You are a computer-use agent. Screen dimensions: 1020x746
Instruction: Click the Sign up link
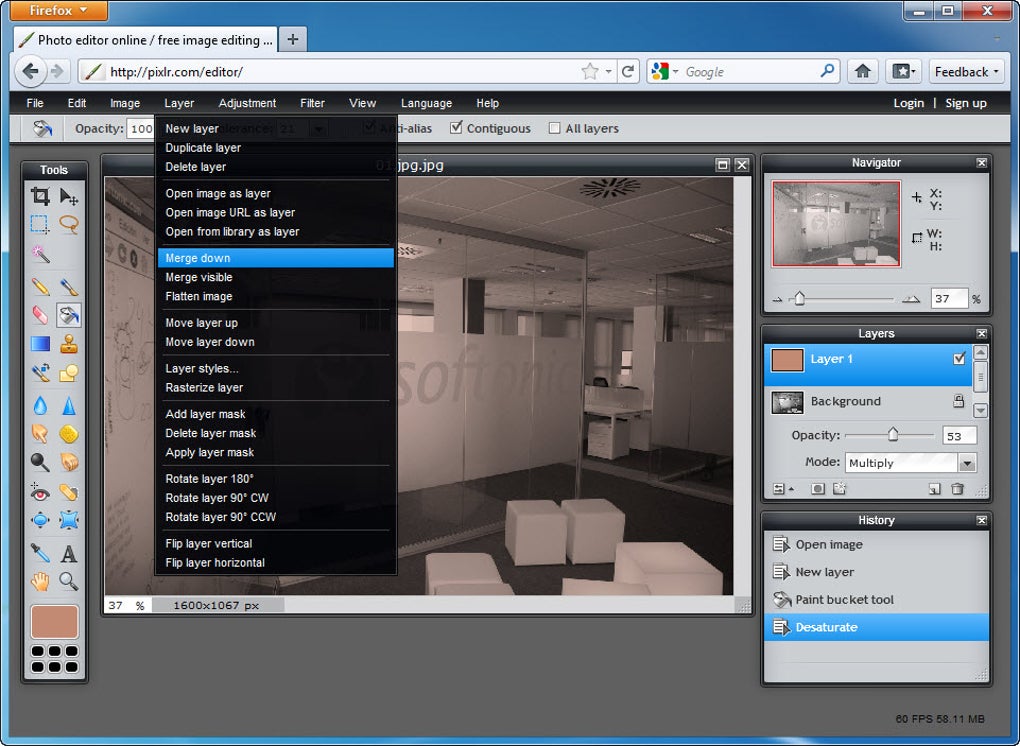(x=965, y=103)
